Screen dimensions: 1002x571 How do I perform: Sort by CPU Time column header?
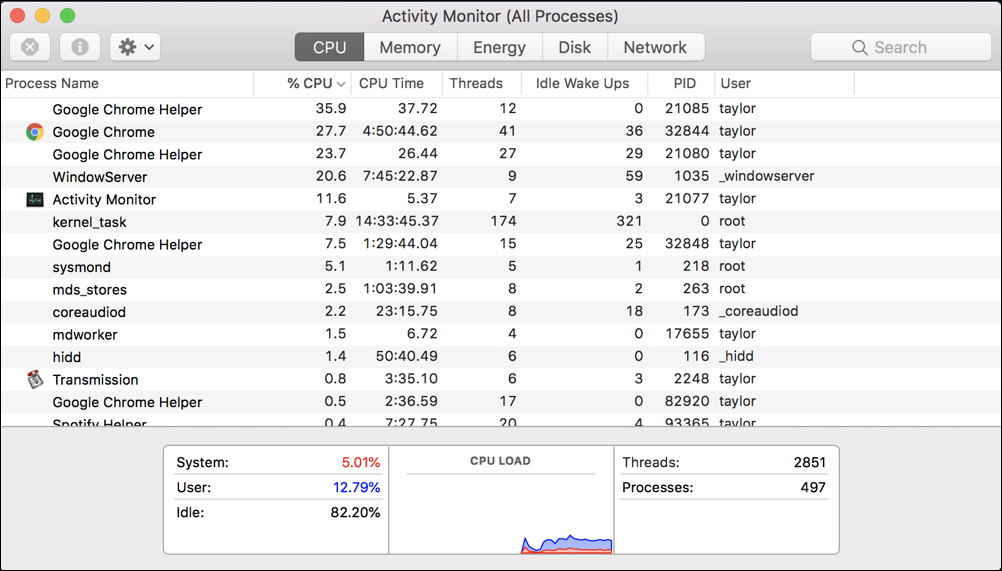[396, 83]
